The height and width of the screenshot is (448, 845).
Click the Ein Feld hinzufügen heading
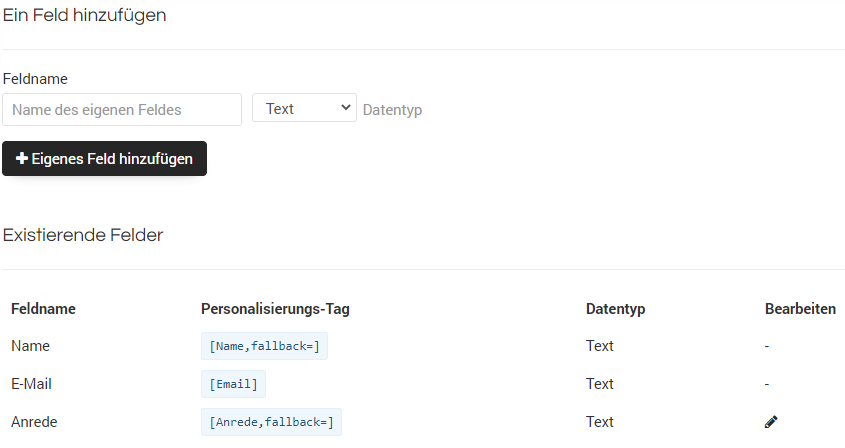click(x=85, y=15)
